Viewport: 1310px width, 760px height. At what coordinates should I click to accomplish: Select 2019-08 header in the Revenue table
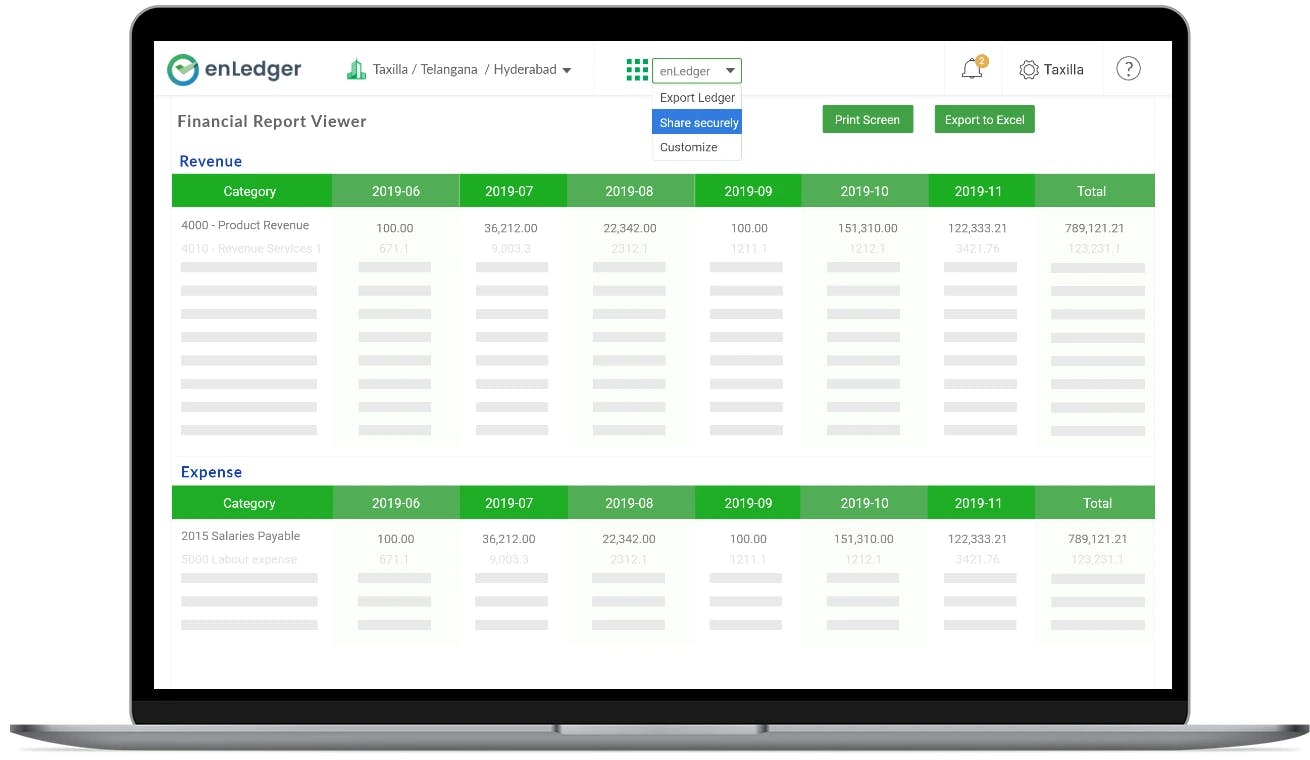[630, 191]
